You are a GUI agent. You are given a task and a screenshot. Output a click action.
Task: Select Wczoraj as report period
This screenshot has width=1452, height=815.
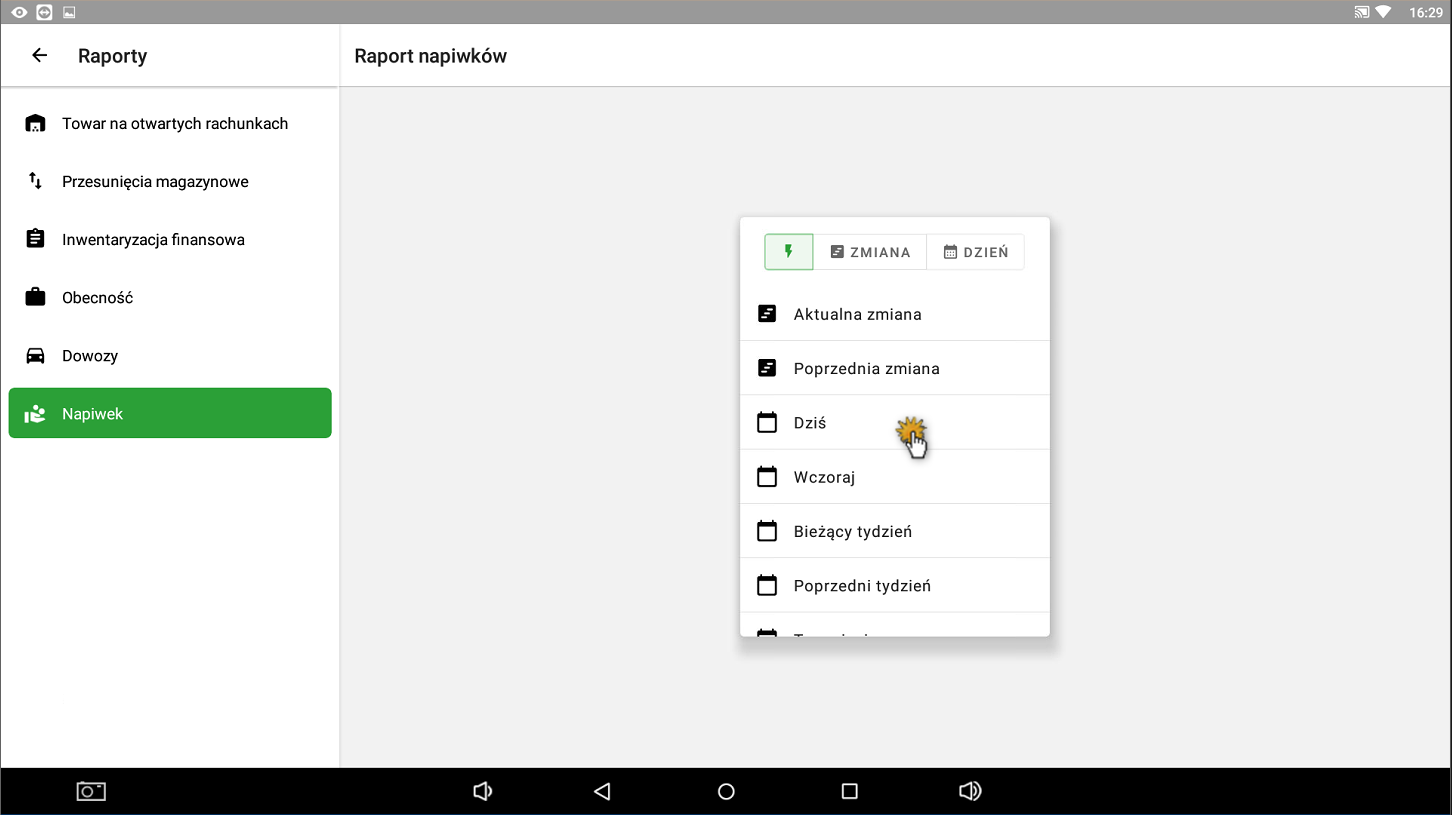(824, 477)
